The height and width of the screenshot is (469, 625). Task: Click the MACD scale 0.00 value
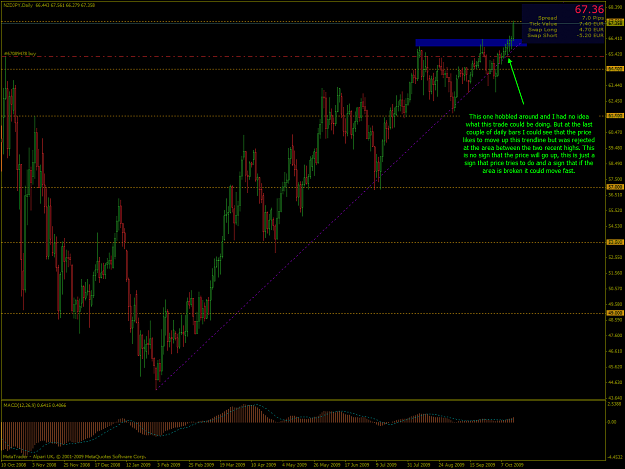point(612,422)
